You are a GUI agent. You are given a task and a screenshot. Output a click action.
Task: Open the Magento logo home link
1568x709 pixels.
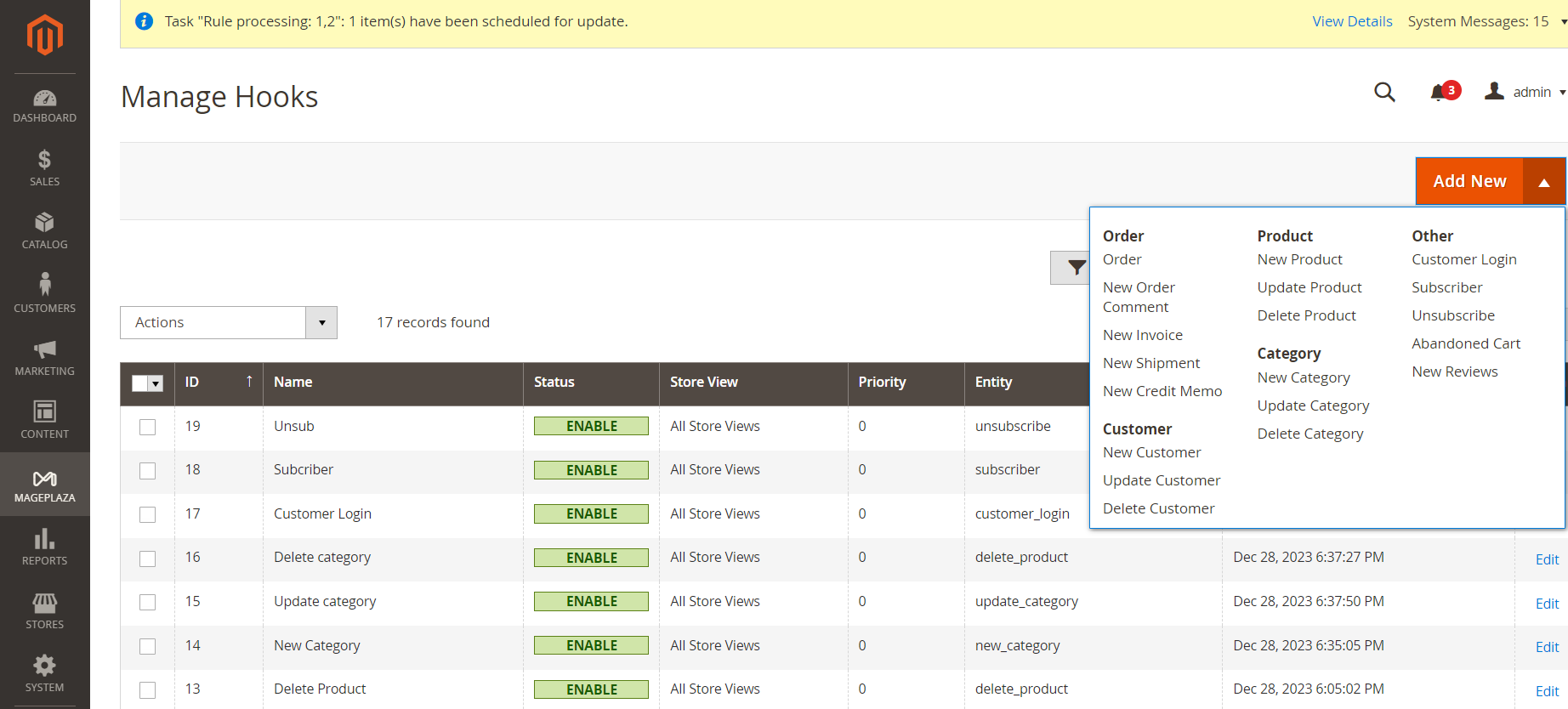(x=44, y=36)
